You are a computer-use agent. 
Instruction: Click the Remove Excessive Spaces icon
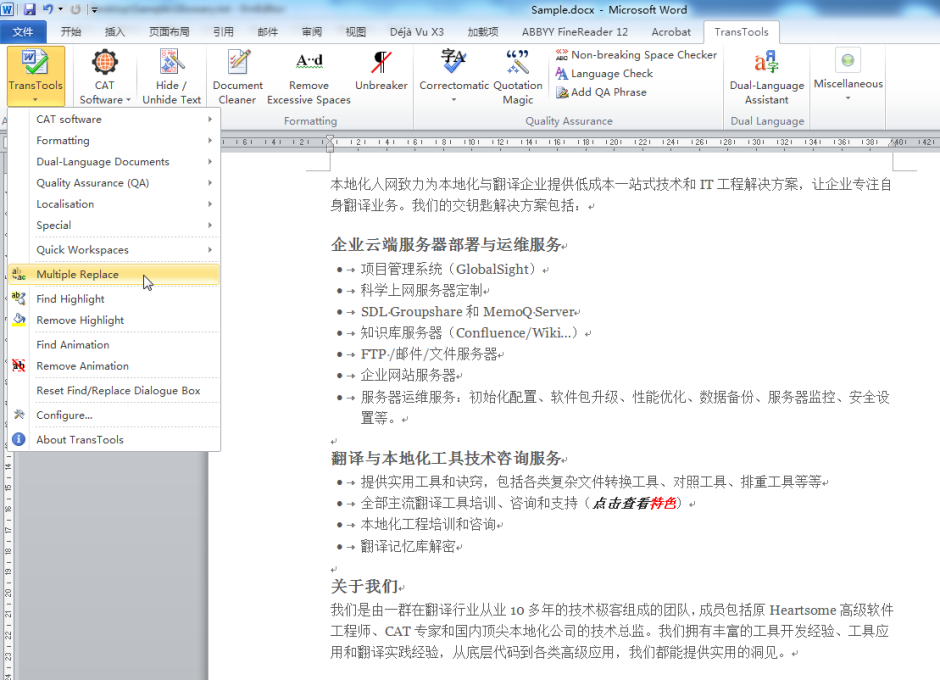click(x=309, y=65)
